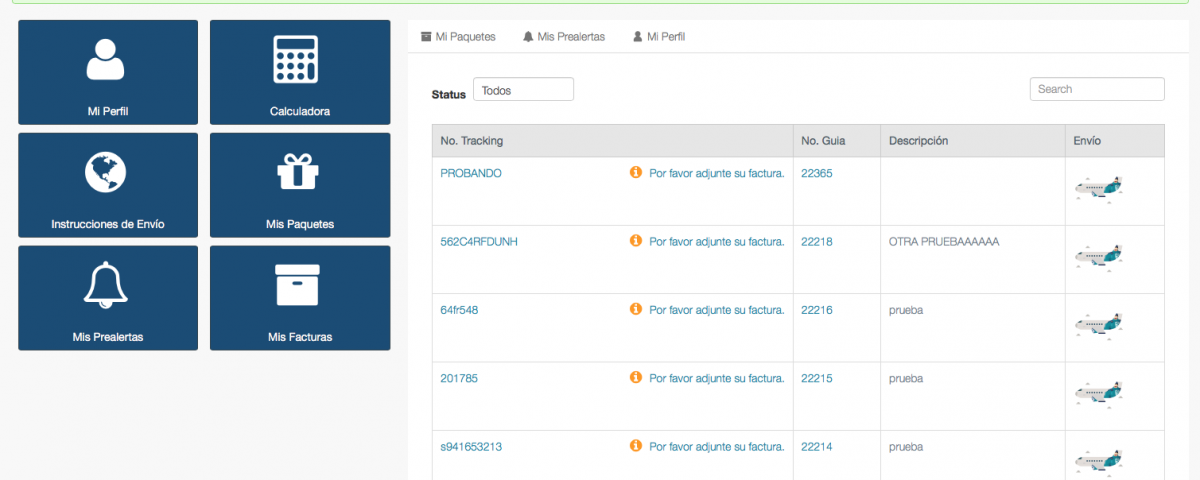Open the Instrucciones de Envío tile
1200x480 pixels.
click(x=108, y=185)
